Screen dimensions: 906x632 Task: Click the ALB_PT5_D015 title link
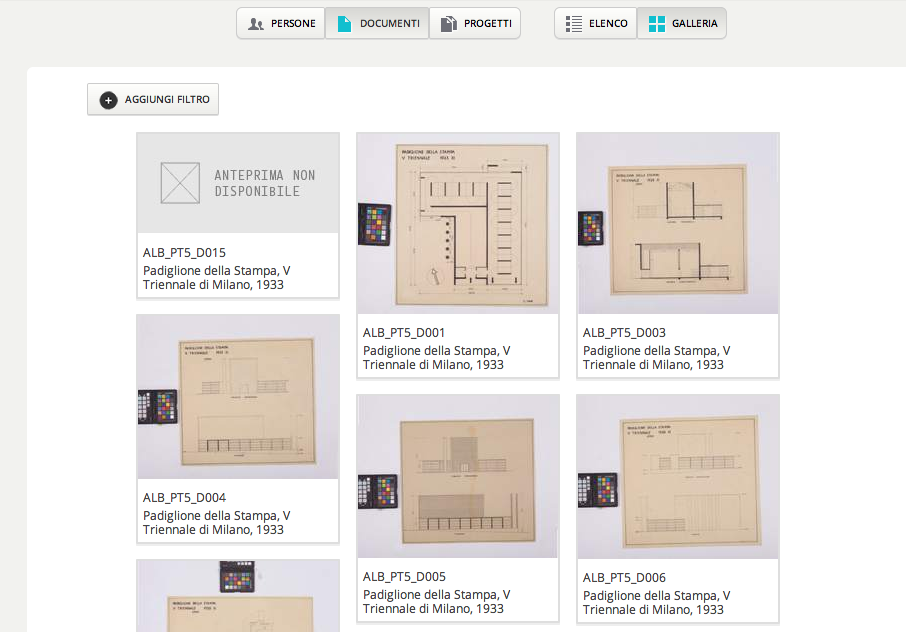click(184, 253)
